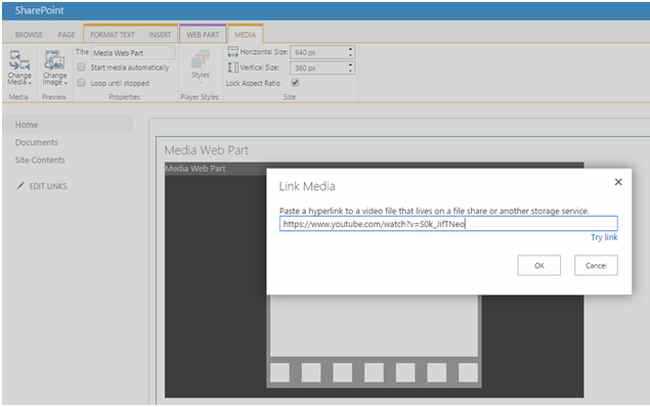
Task: Open the FORMAT TEXT tab
Action: (112, 35)
